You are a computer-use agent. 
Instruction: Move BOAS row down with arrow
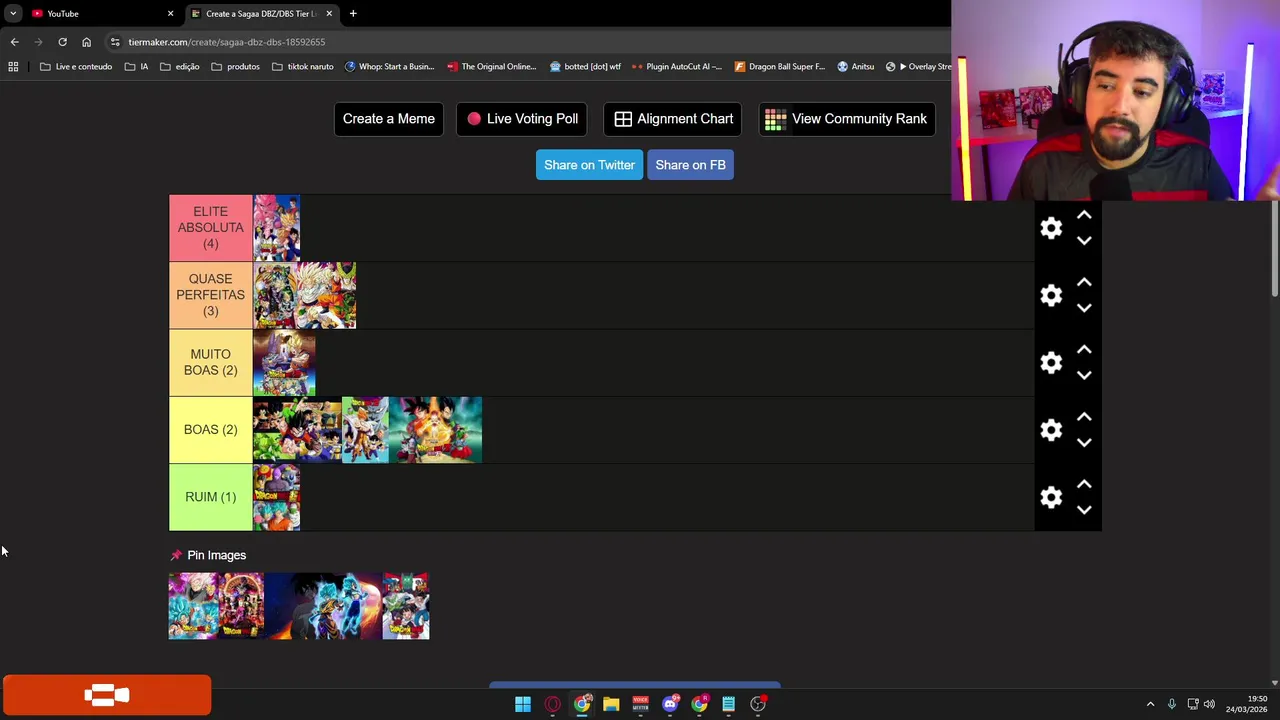[1084, 443]
